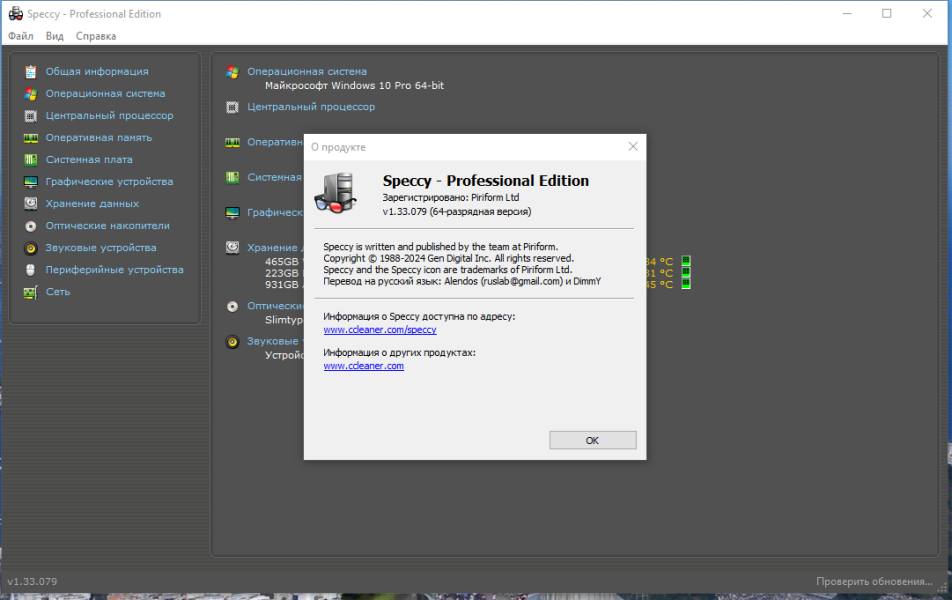Image resolution: width=952 pixels, height=600 pixels.
Task: Select Центральный процессор in the sidebar
Action: coord(109,115)
